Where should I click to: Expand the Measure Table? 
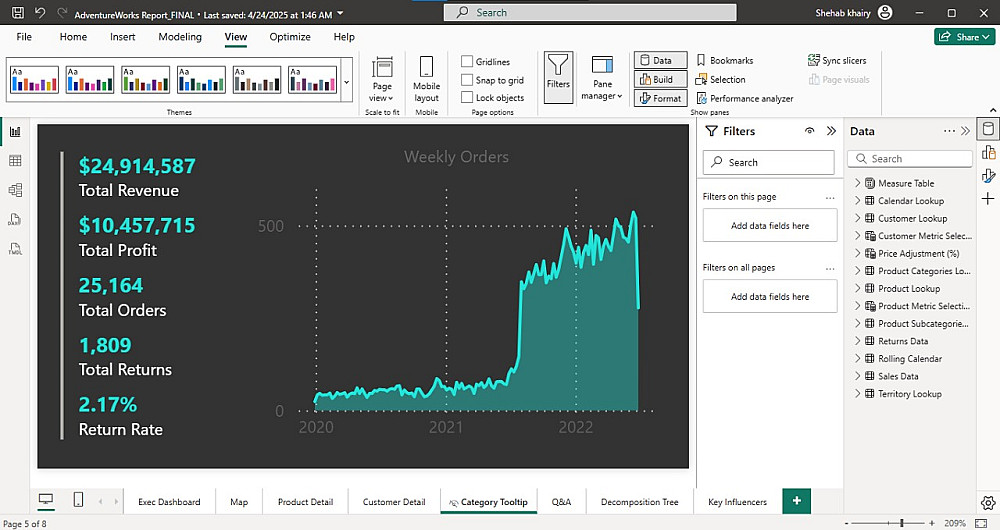pyautogui.click(x=857, y=183)
